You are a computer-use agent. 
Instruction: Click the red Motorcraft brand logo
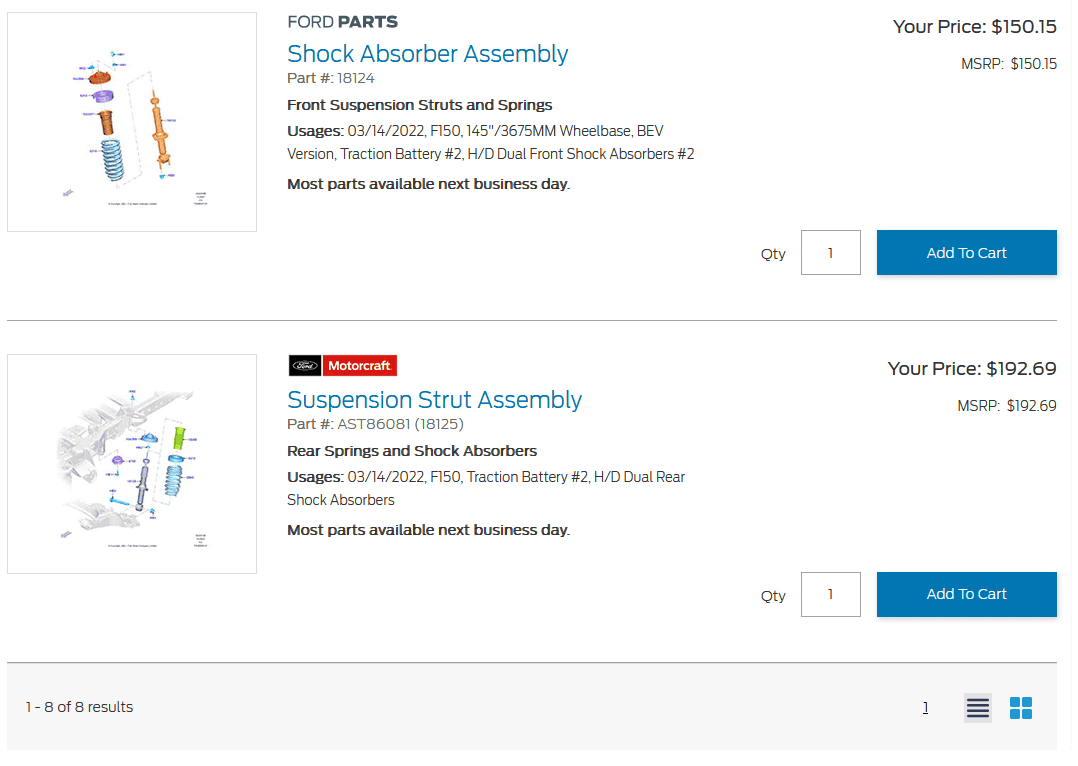[360, 366]
